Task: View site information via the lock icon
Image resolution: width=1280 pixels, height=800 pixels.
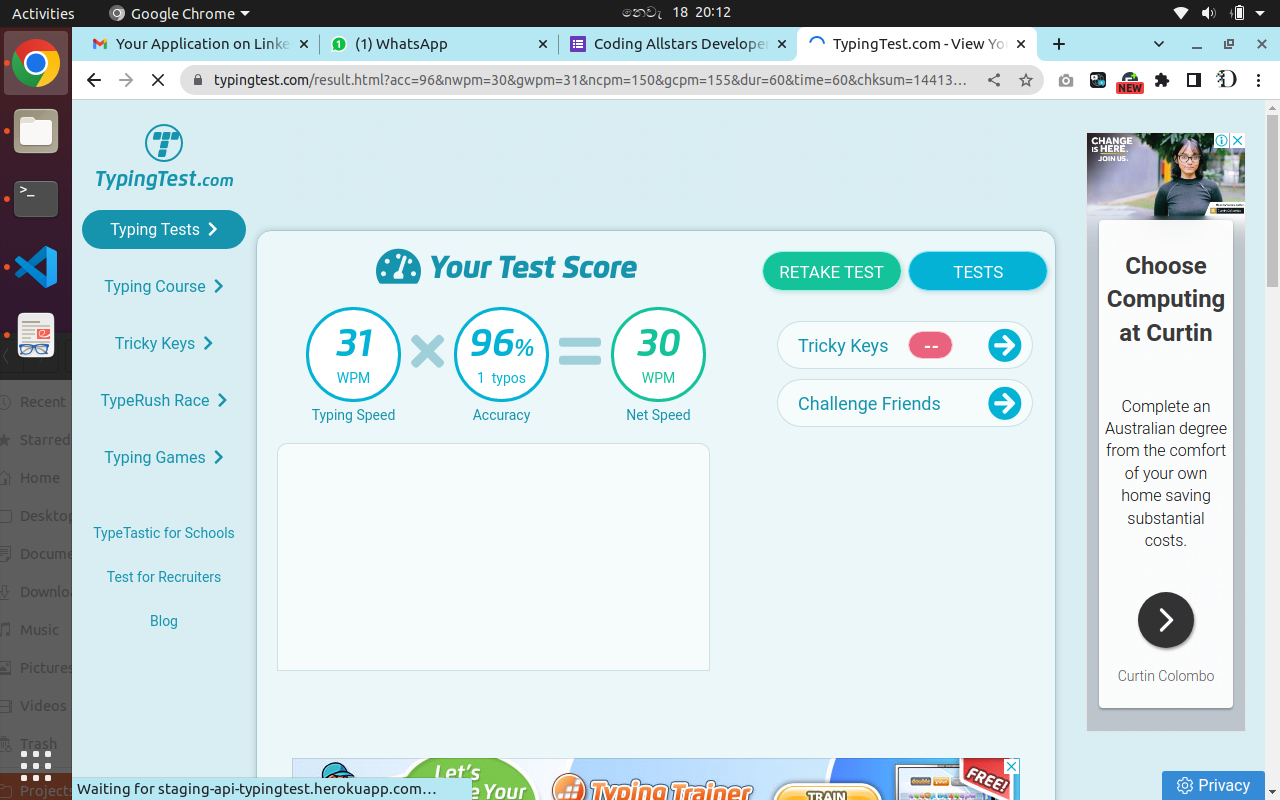Action: [197, 80]
